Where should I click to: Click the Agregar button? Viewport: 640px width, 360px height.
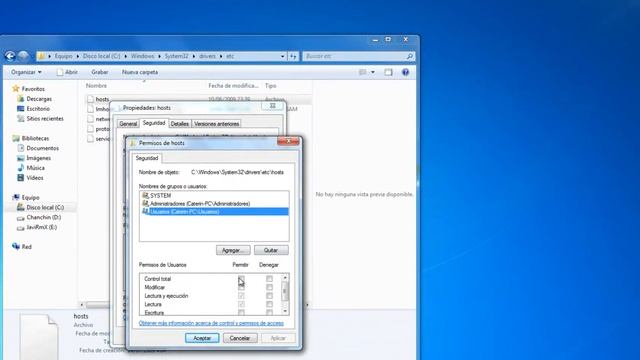pos(233,250)
